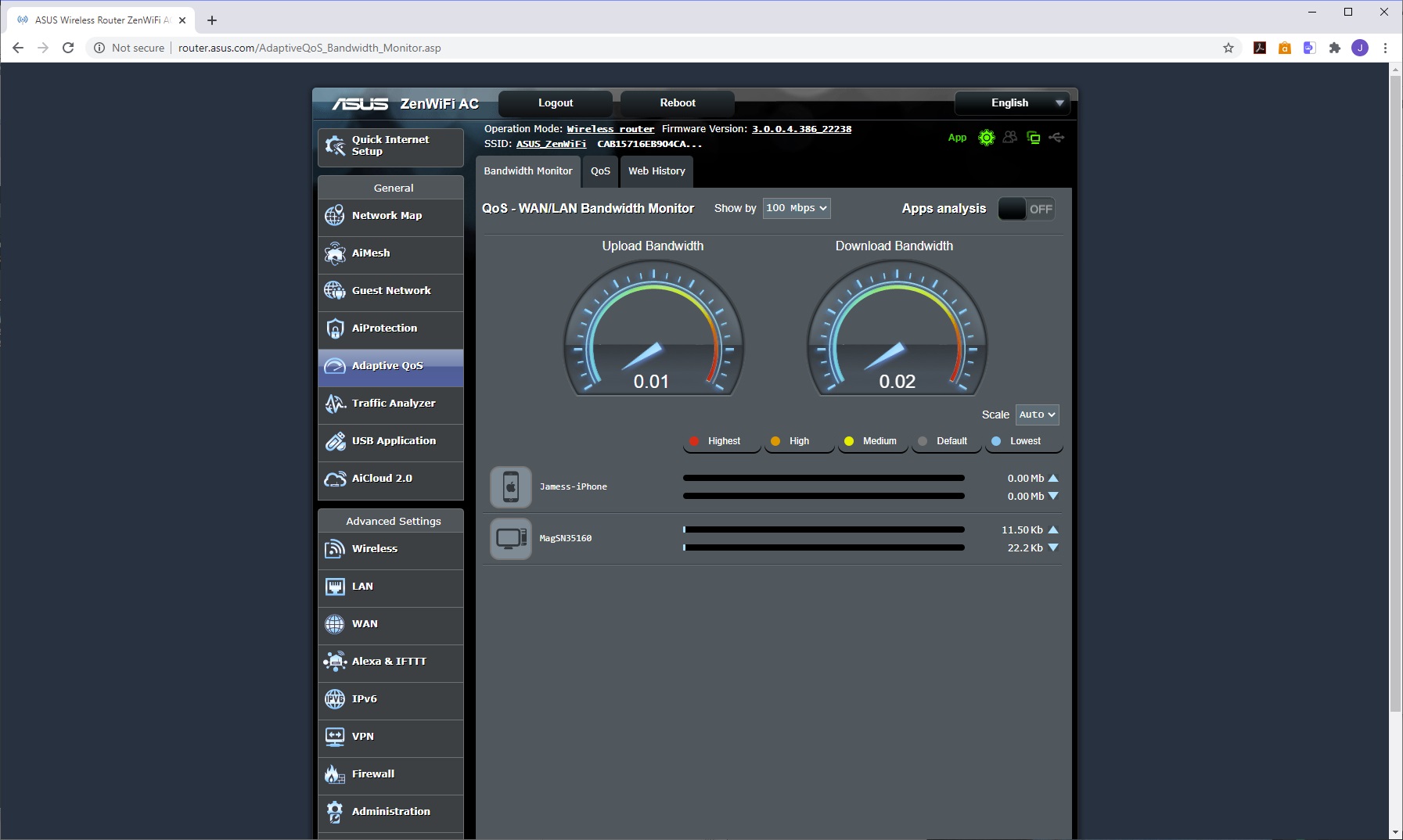Expand the Show by 100 Mbps dropdown

(x=797, y=208)
